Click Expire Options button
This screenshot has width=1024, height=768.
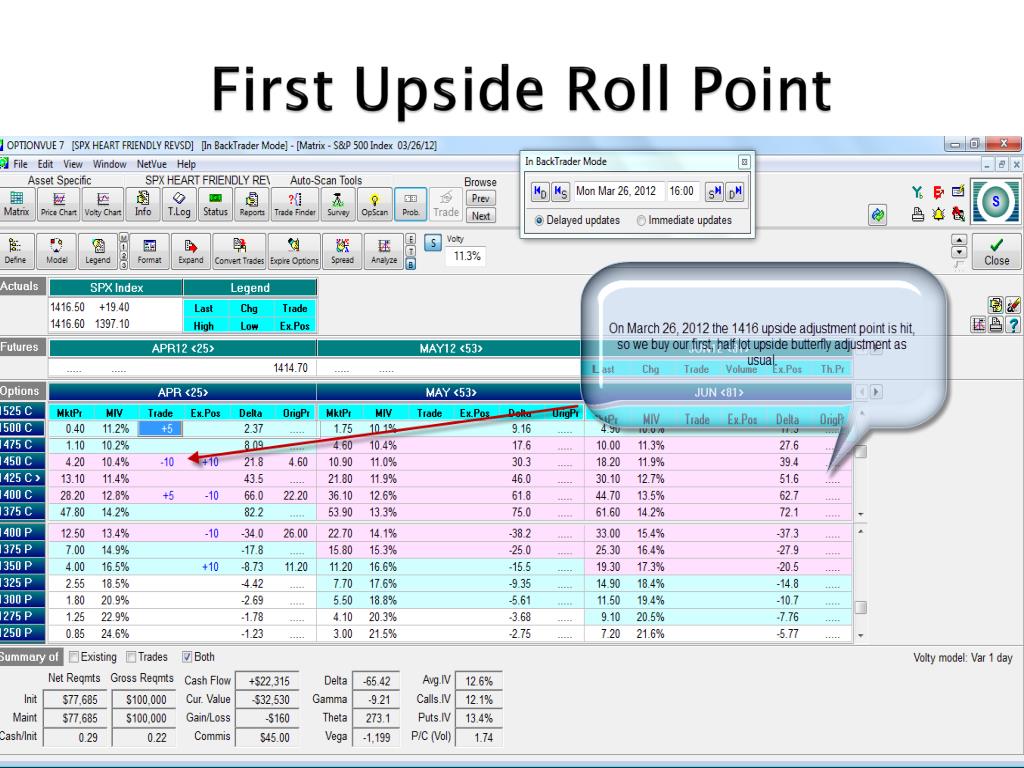pyautogui.click(x=294, y=251)
